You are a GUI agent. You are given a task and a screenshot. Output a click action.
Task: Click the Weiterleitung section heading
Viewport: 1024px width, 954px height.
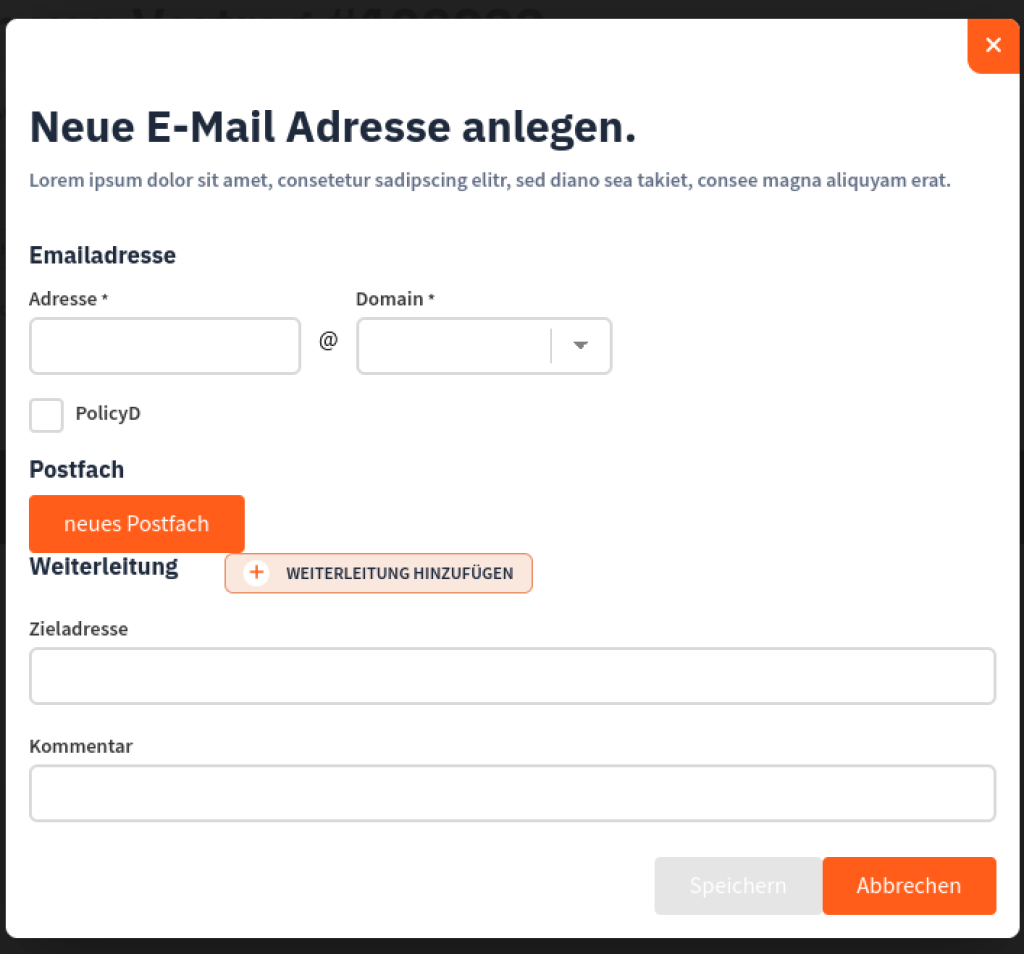pyautogui.click(x=104, y=567)
